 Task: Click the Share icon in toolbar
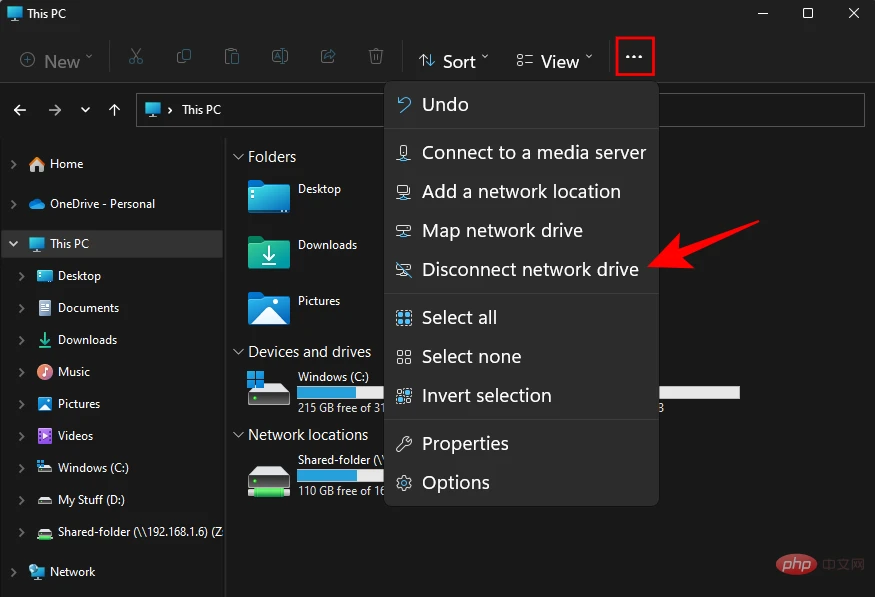(x=328, y=57)
